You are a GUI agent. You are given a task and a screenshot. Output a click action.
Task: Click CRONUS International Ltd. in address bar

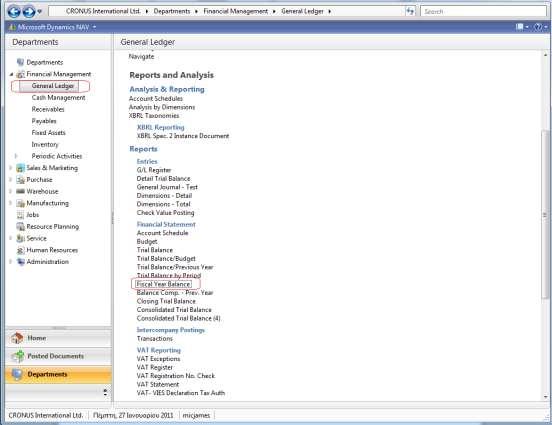(x=103, y=11)
